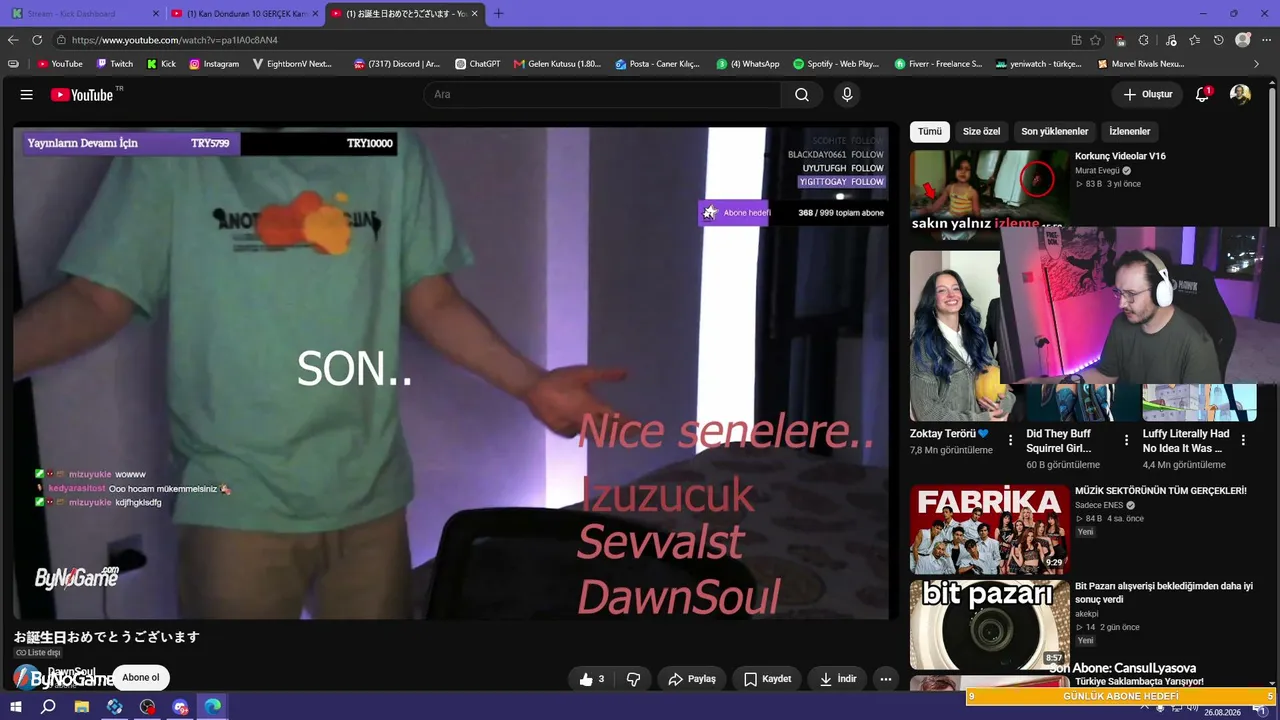Select the İzlenenler filter chip
The width and height of the screenshot is (1280, 720).
click(1130, 132)
